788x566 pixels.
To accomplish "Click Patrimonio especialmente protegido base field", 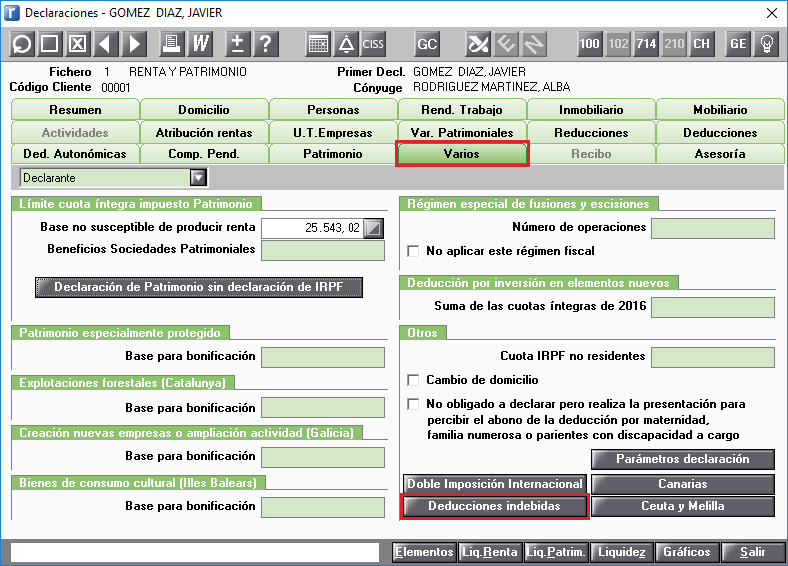I will pos(323,357).
